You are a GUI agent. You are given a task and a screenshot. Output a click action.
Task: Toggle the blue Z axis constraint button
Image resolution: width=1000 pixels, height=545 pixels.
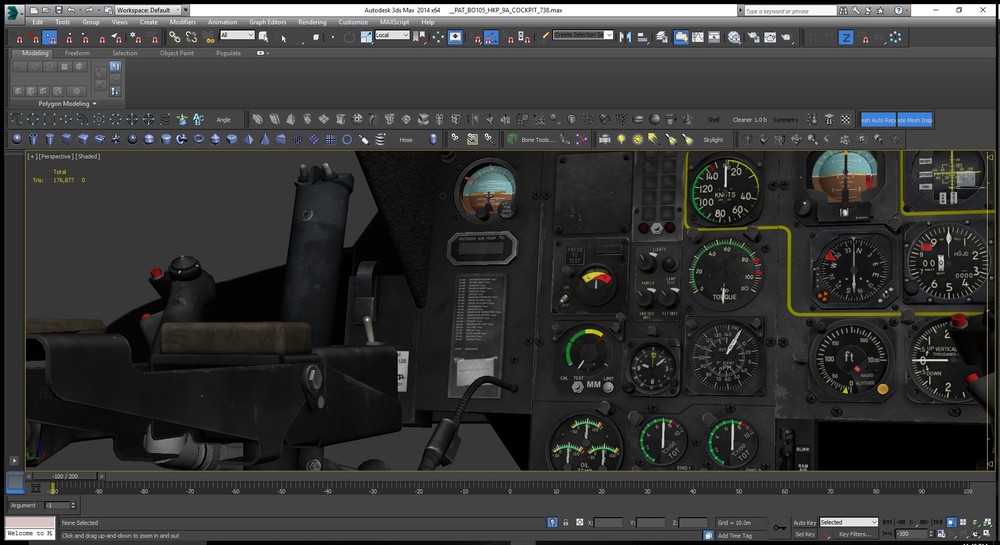click(846, 37)
